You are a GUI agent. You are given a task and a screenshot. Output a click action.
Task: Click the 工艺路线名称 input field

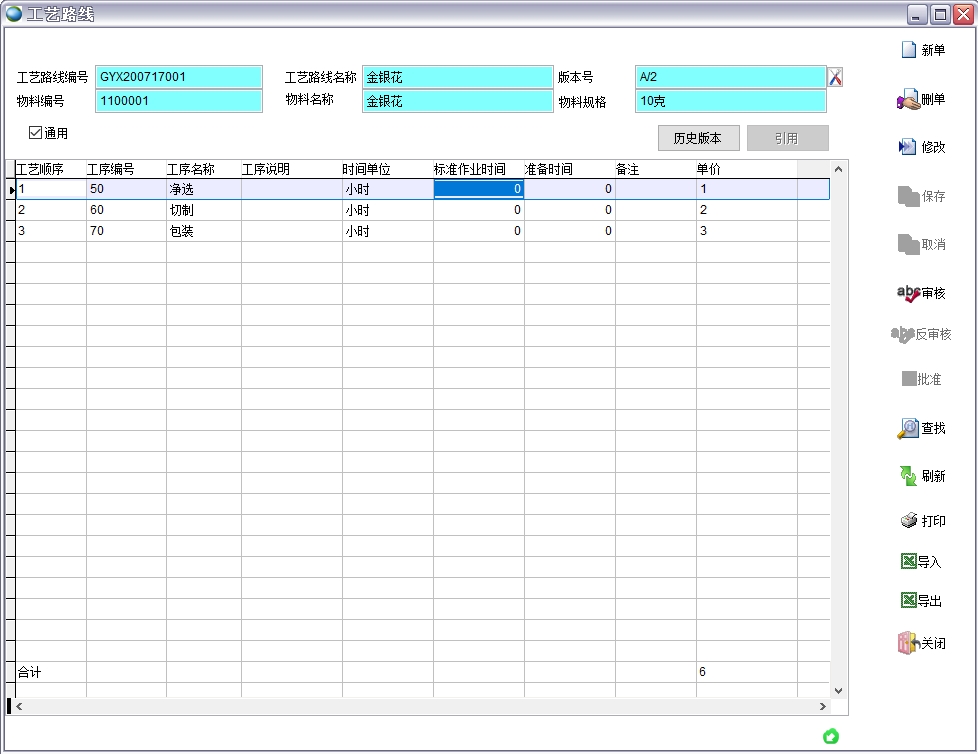(x=457, y=77)
